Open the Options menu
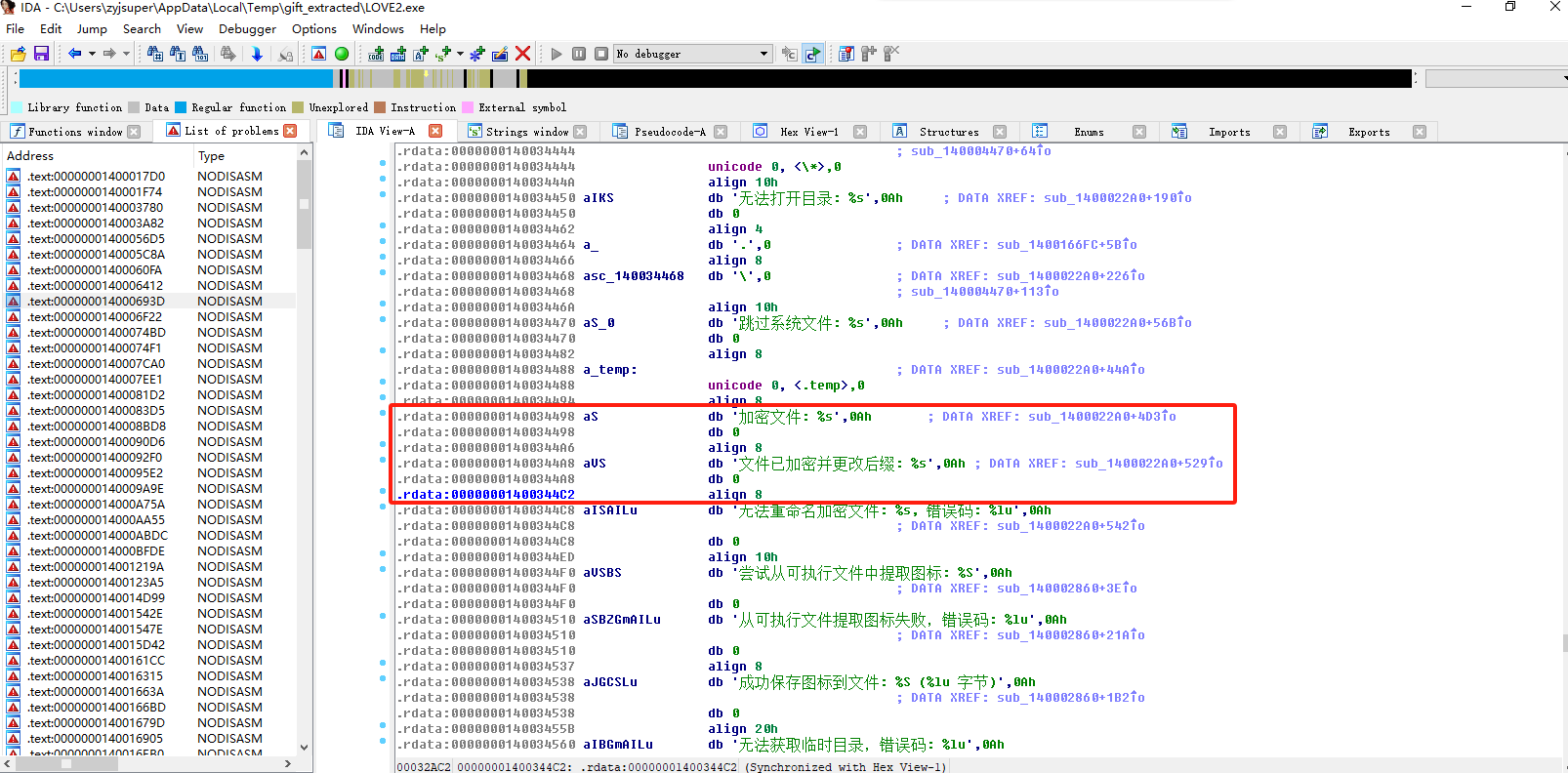 click(313, 29)
